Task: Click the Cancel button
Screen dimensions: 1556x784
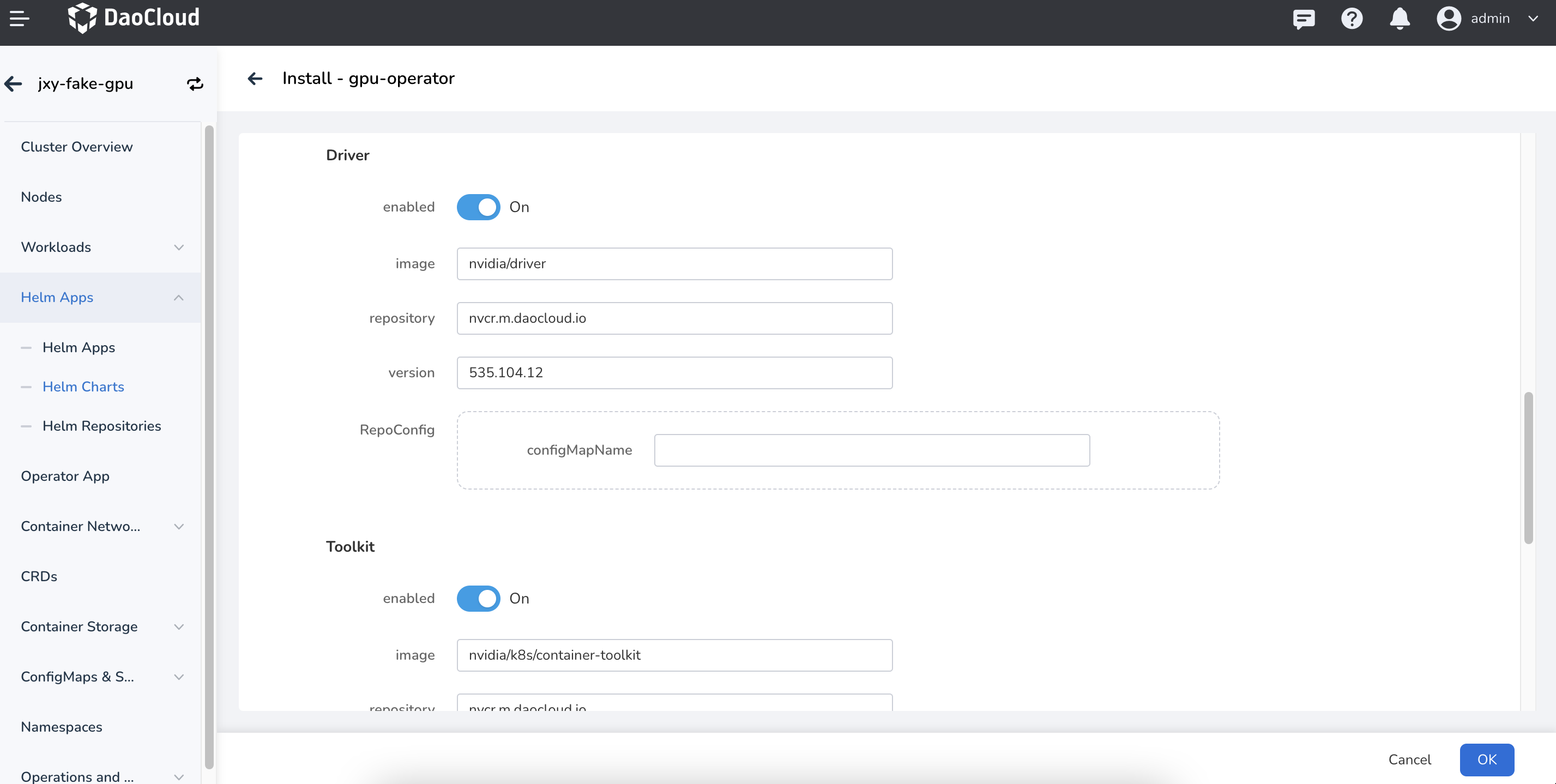Action: point(1409,759)
